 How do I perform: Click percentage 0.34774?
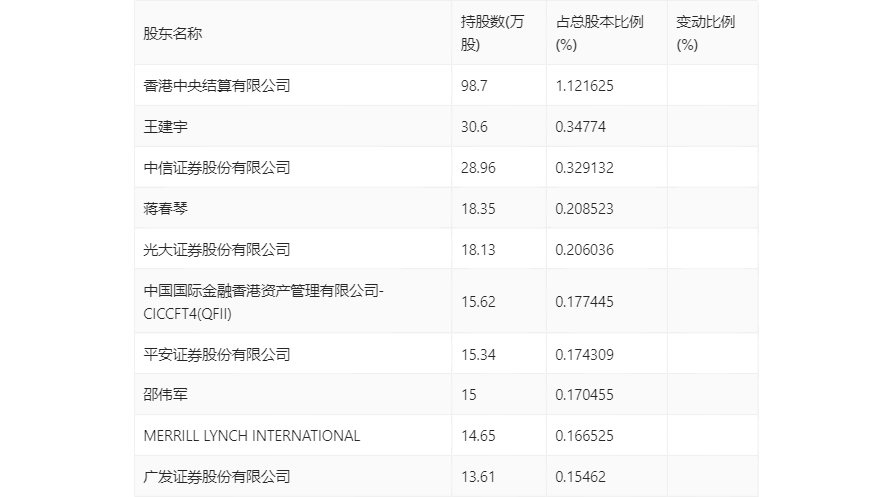tap(580, 126)
